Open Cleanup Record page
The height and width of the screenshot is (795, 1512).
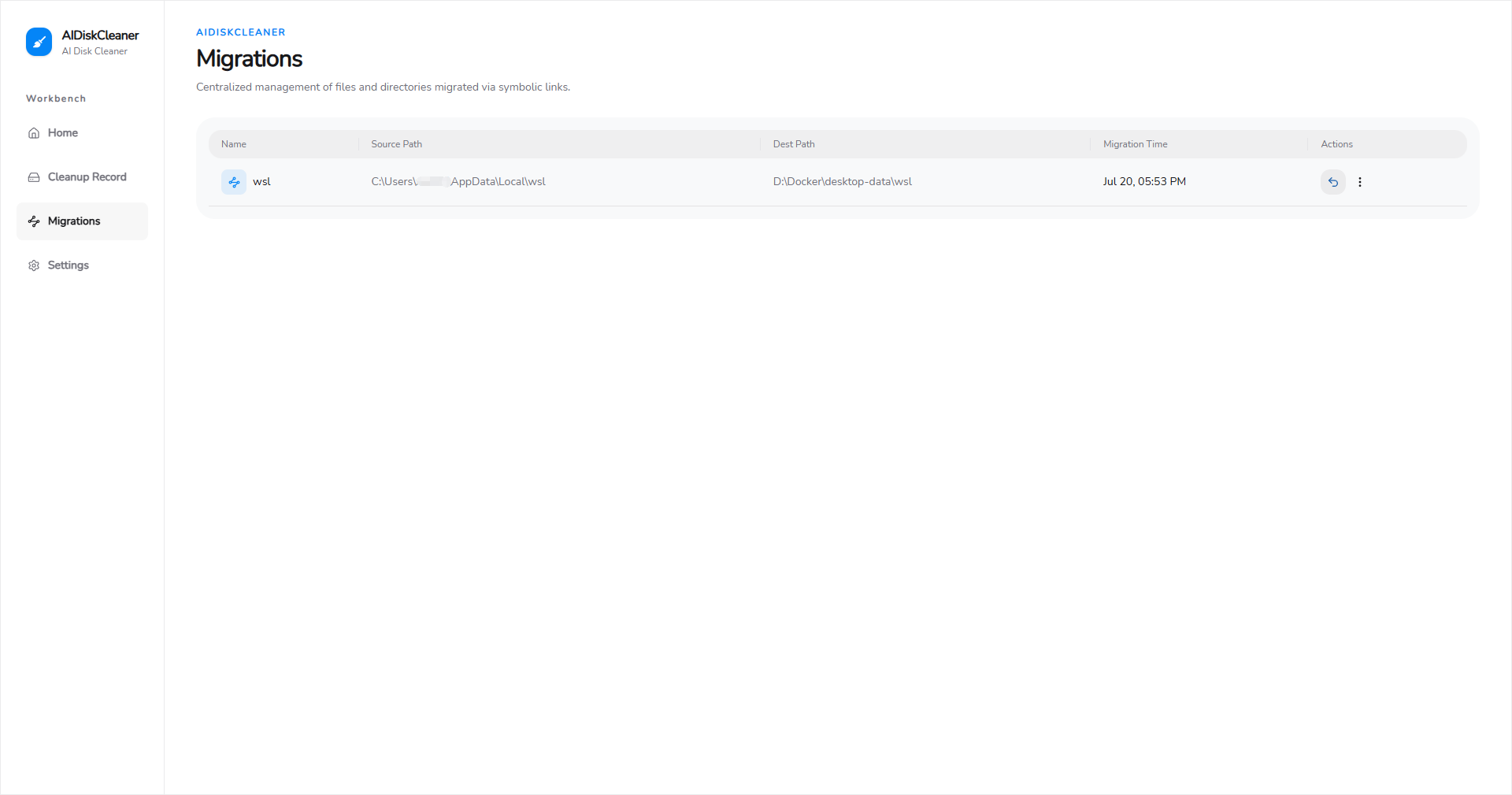(x=82, y=177)
